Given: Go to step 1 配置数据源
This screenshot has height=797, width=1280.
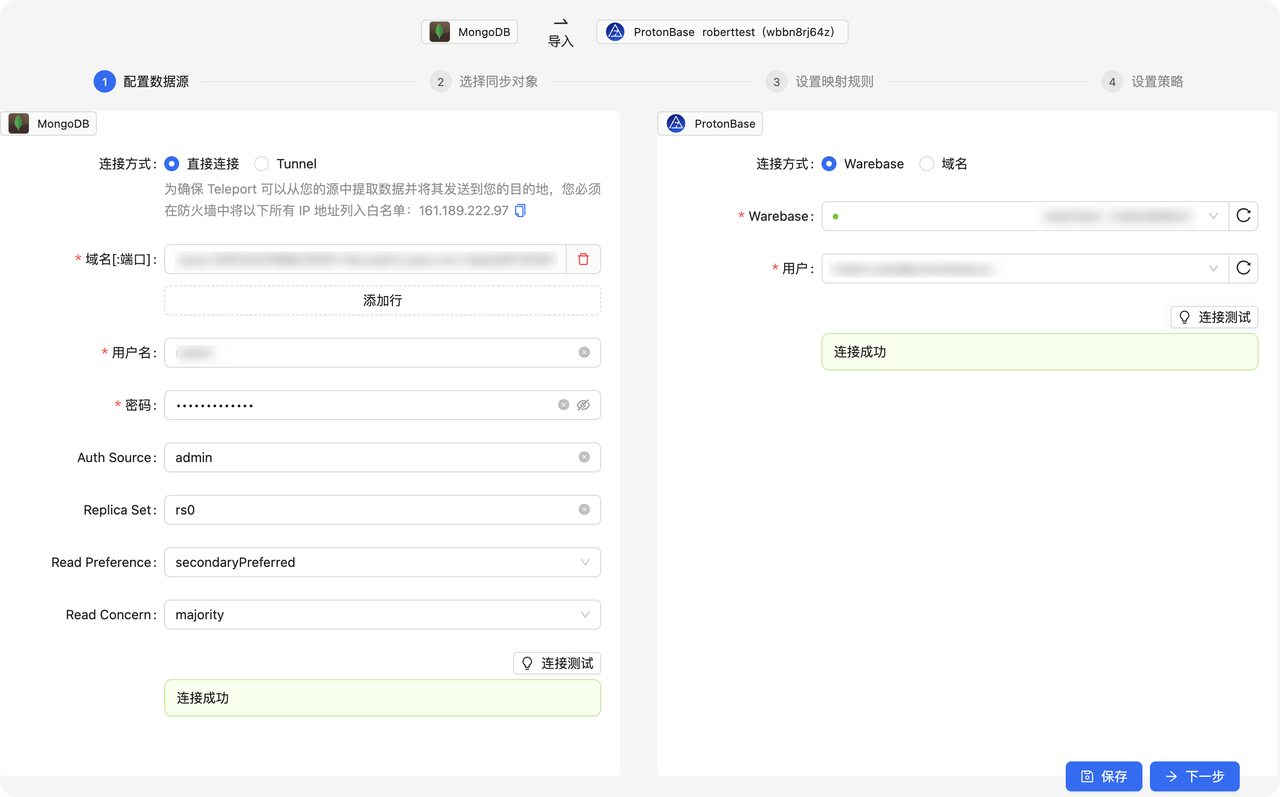Looking at the screenshot, I should 141,81.
